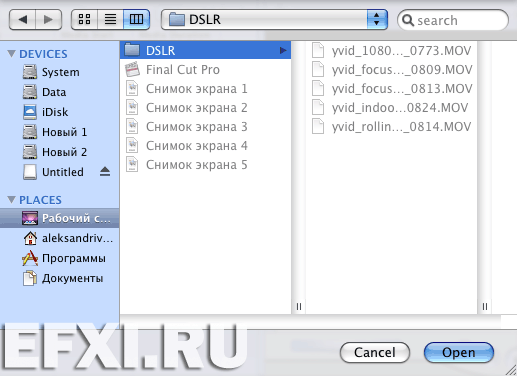Select file yvid_indoo...0824.MOV

391,107
